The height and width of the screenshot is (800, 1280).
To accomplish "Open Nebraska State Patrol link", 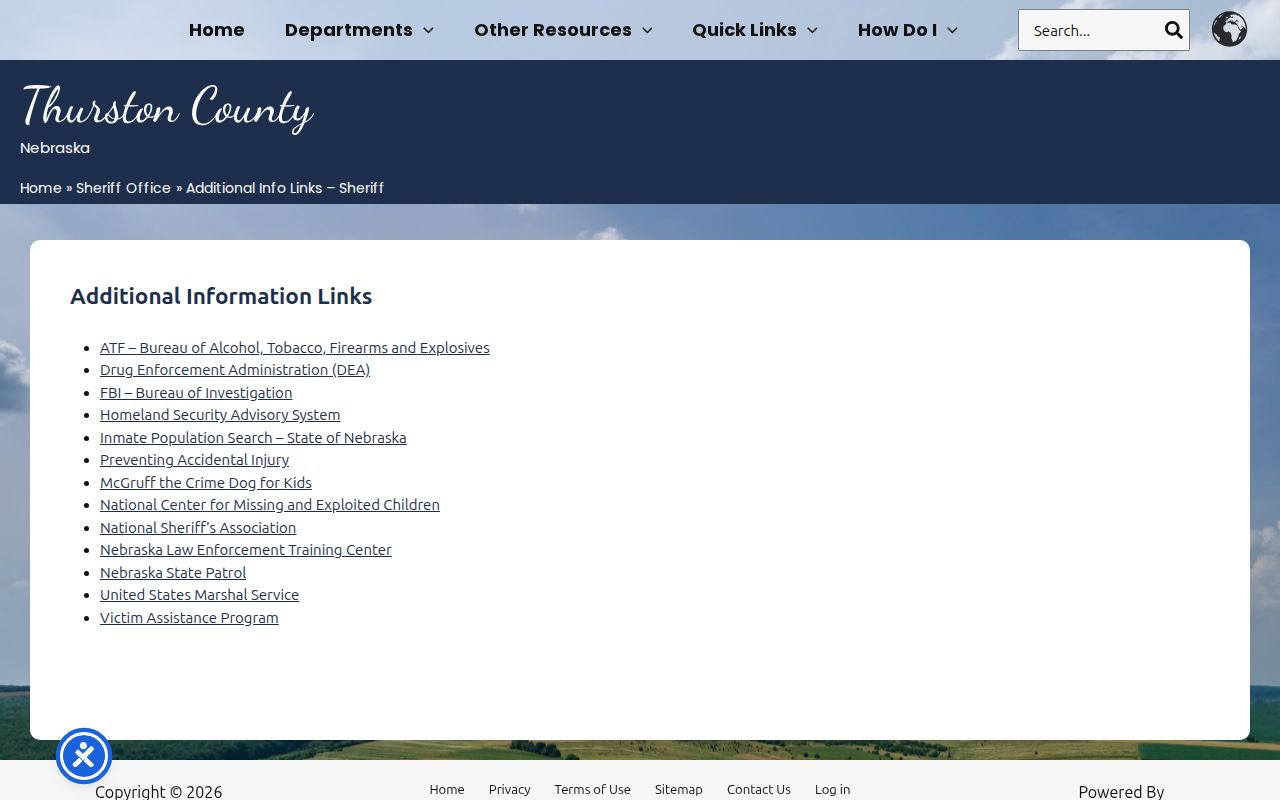I will 173,573.
